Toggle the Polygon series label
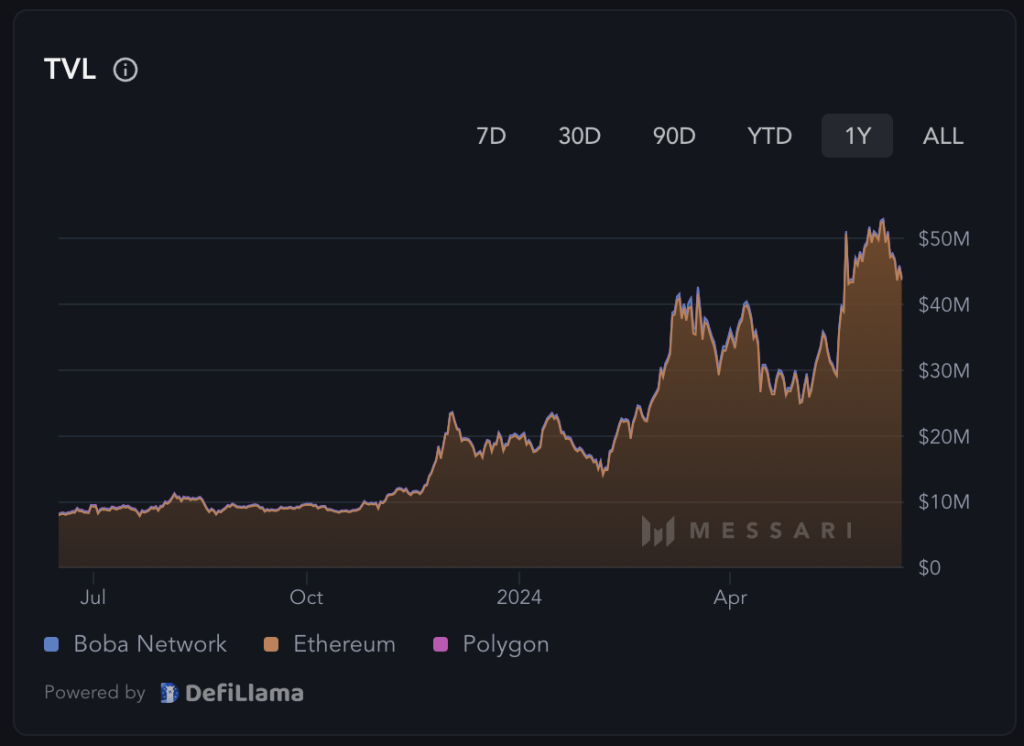Viewport: 1024px width, 746px height. (x=505, y=644)
